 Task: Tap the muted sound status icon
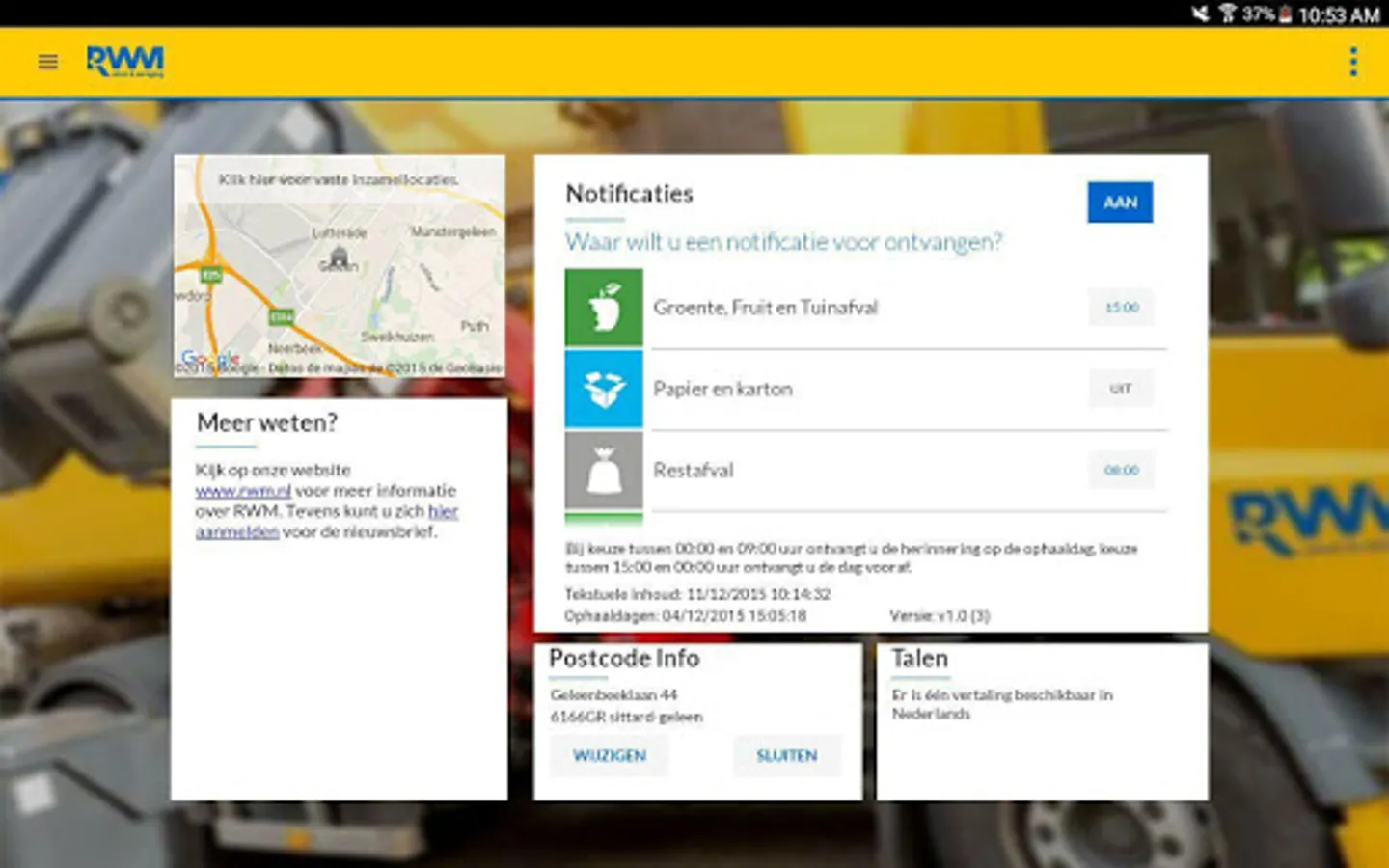1200,14
